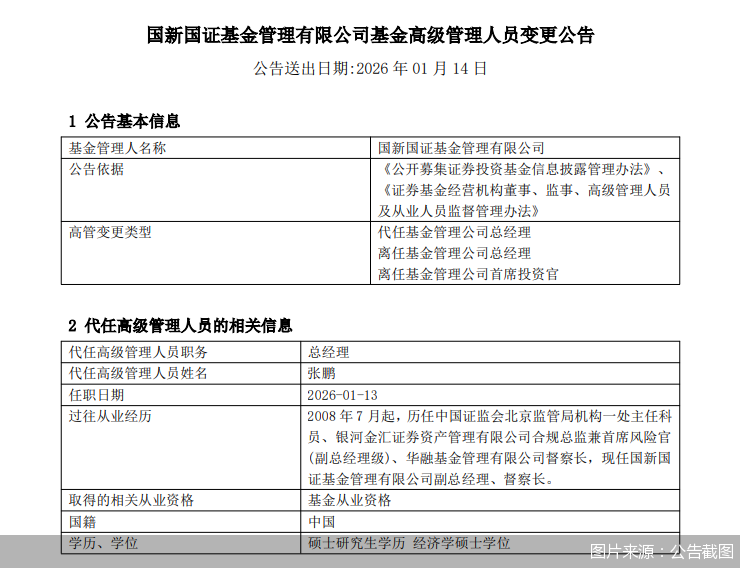Click the date value 2026-01-13
The width and height of the screenshot is (740, 568).
pyautogui.click(x=343, y=395)
